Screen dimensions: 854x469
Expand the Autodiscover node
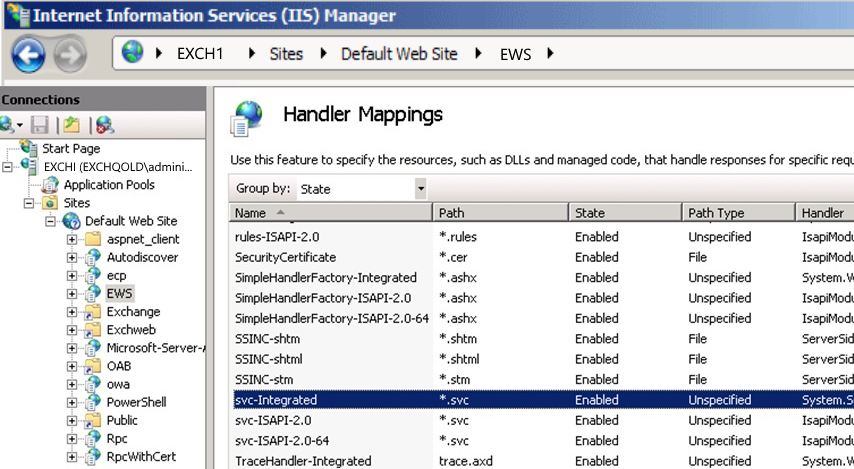[x=71, y=257]
